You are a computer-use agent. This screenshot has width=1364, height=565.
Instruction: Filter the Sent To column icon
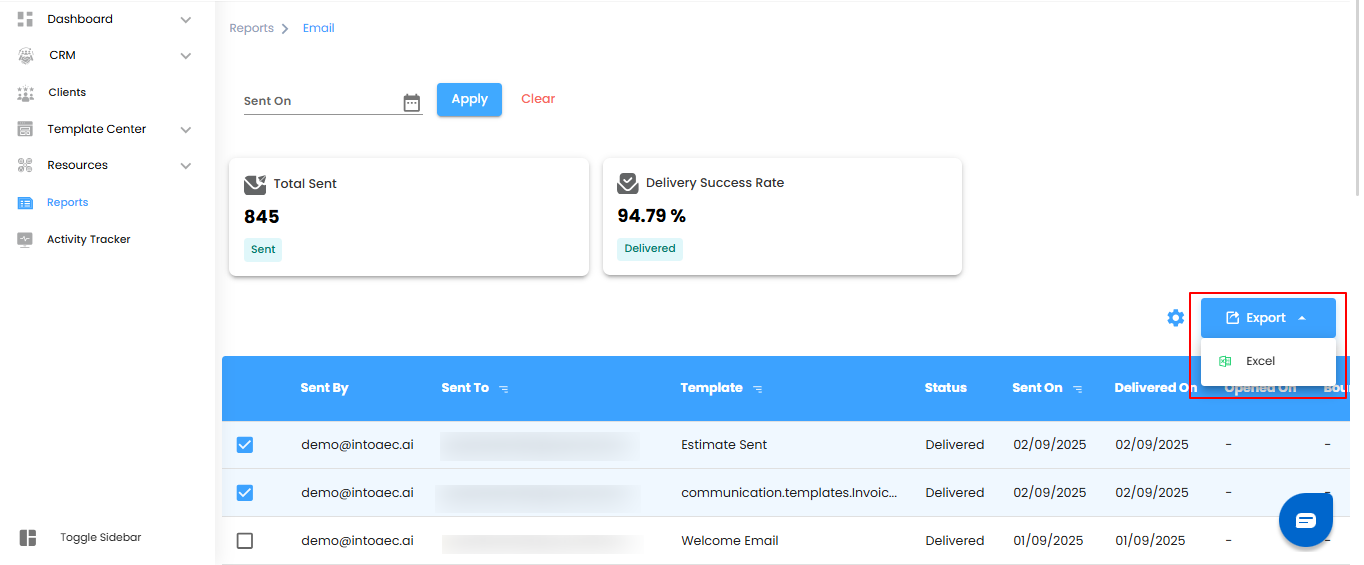(504, 389)
